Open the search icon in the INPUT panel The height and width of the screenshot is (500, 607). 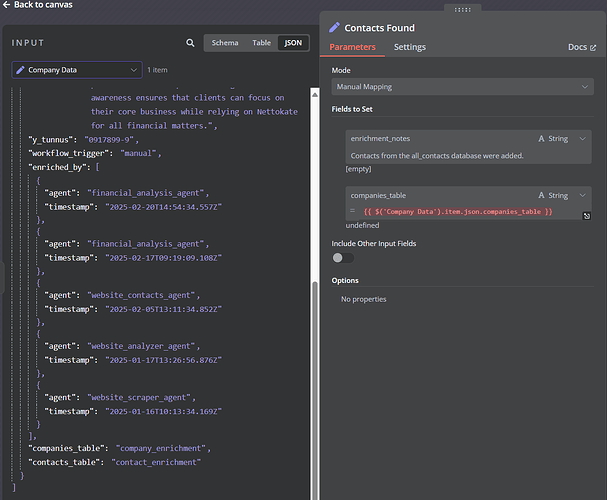[191, 43]
